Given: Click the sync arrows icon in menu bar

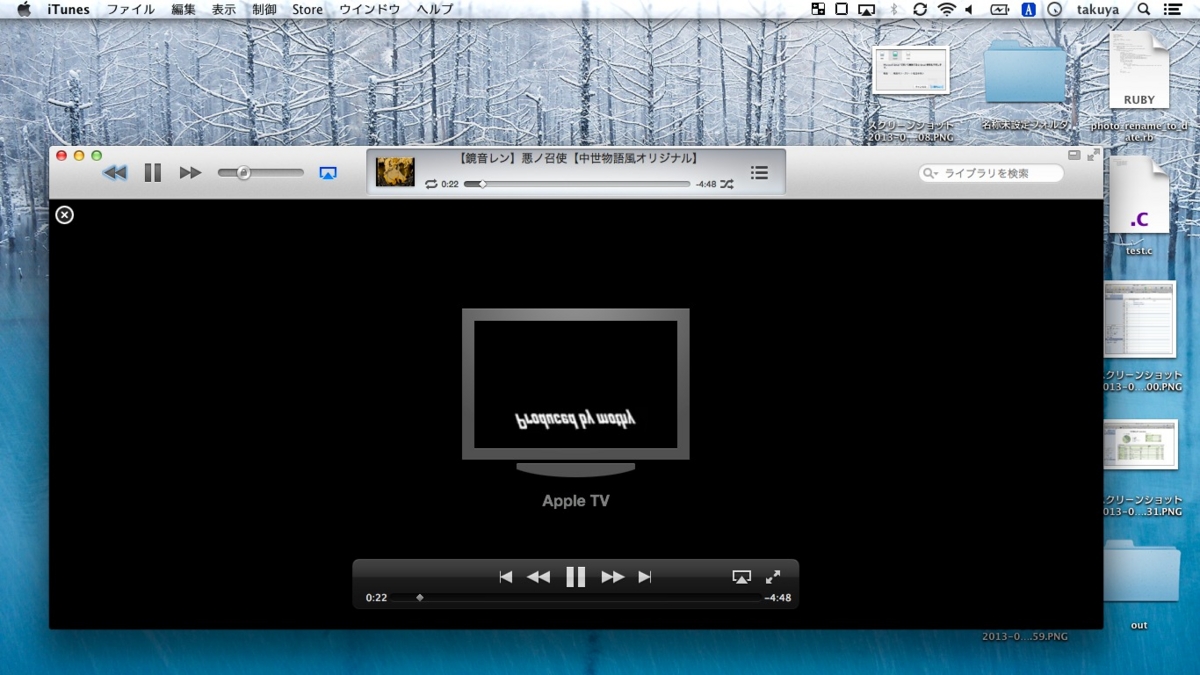Looking at the screenshot, I should click(x=920, y=9).
